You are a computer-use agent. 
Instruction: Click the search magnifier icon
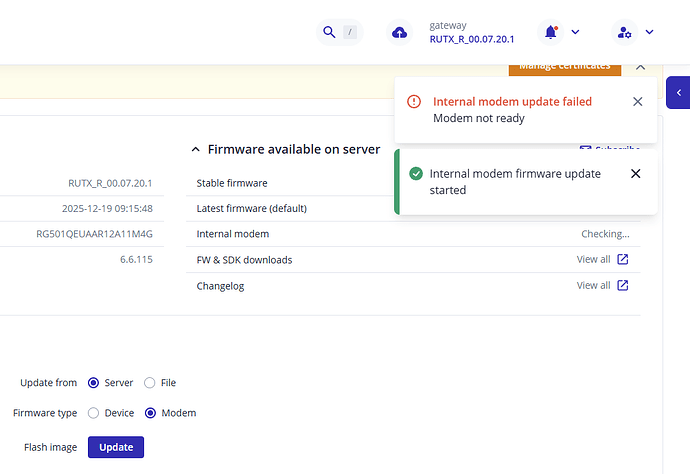(x=328, y=33)
